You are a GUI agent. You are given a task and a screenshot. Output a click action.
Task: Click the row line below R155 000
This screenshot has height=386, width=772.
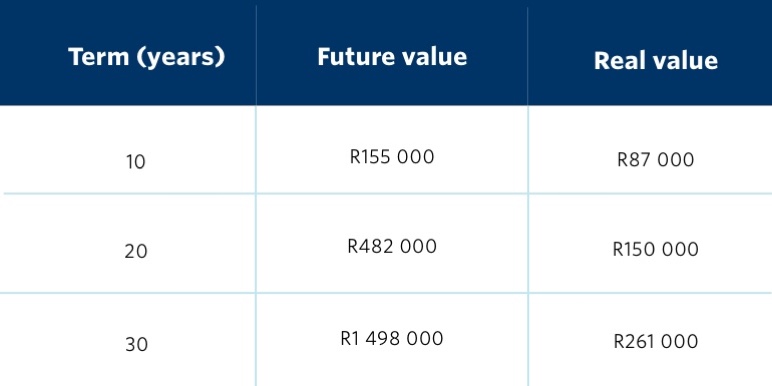392,193
